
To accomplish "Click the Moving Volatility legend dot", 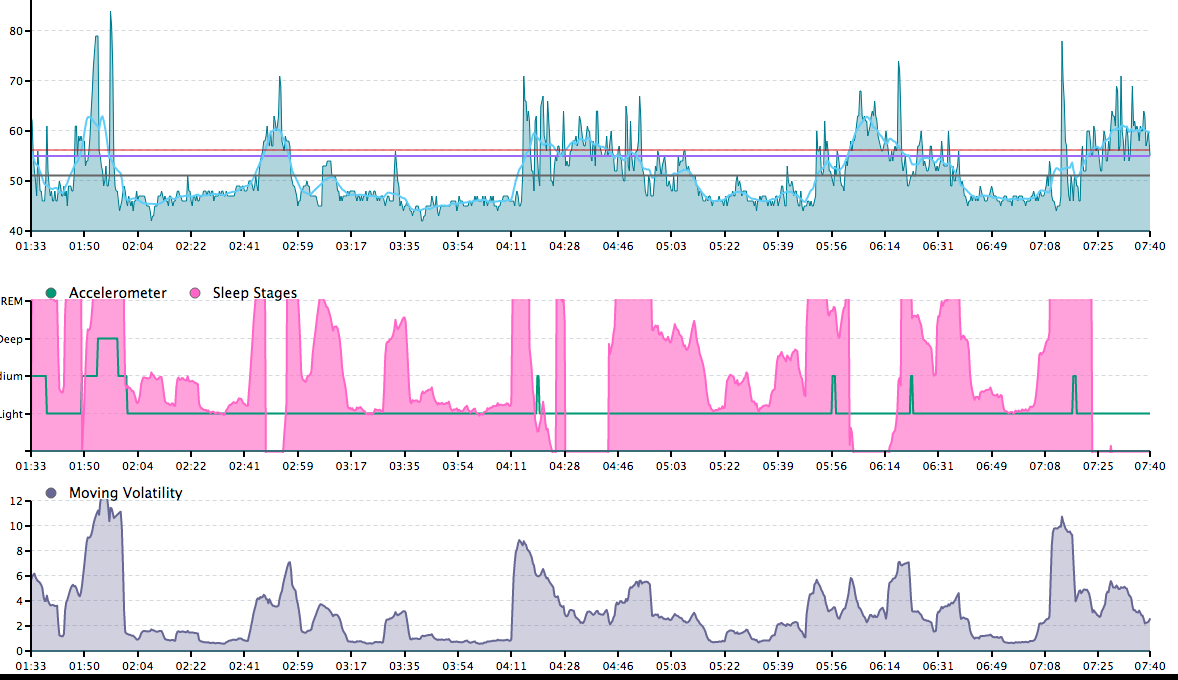I will 52,492.
